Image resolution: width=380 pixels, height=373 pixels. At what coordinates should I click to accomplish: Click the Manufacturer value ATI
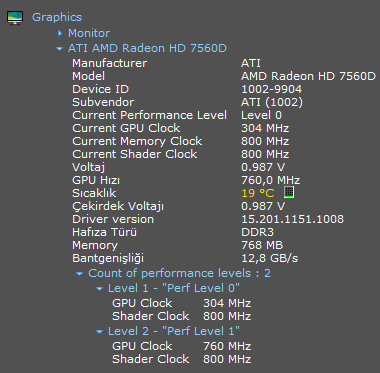[251, 63]
